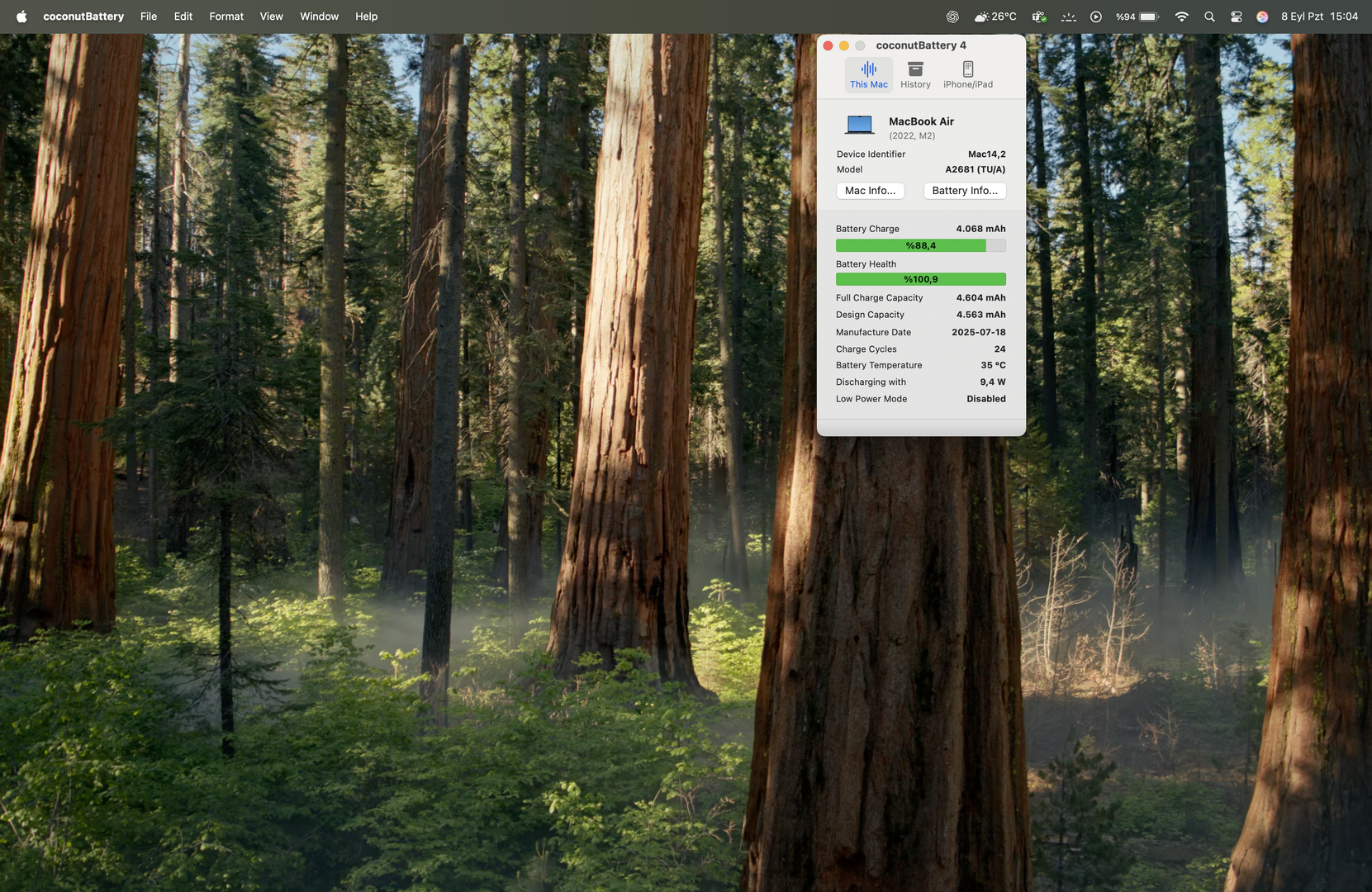Viewport: 1372px width, 892px height.
Task: Click the Charge Cycles value 24
Action: [x=1000, y=349]
